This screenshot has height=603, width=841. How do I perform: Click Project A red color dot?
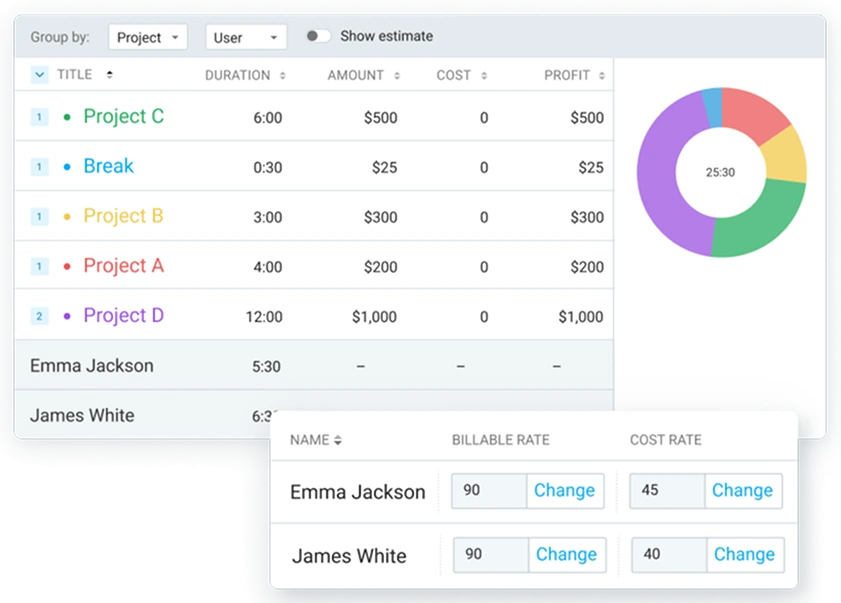coord(67,266)
